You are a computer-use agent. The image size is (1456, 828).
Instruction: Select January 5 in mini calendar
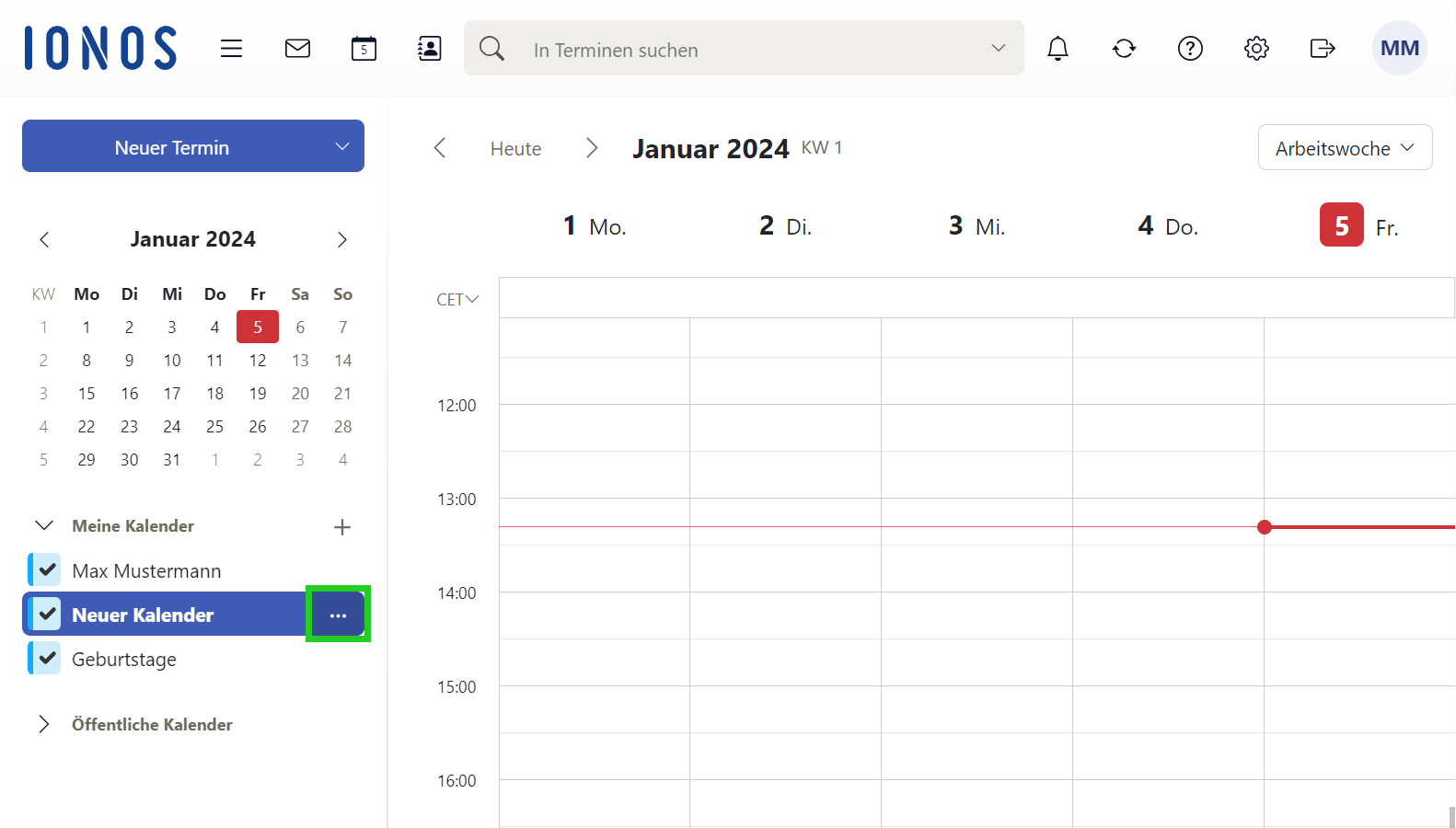pyautogui.click(x=258, y=327)
